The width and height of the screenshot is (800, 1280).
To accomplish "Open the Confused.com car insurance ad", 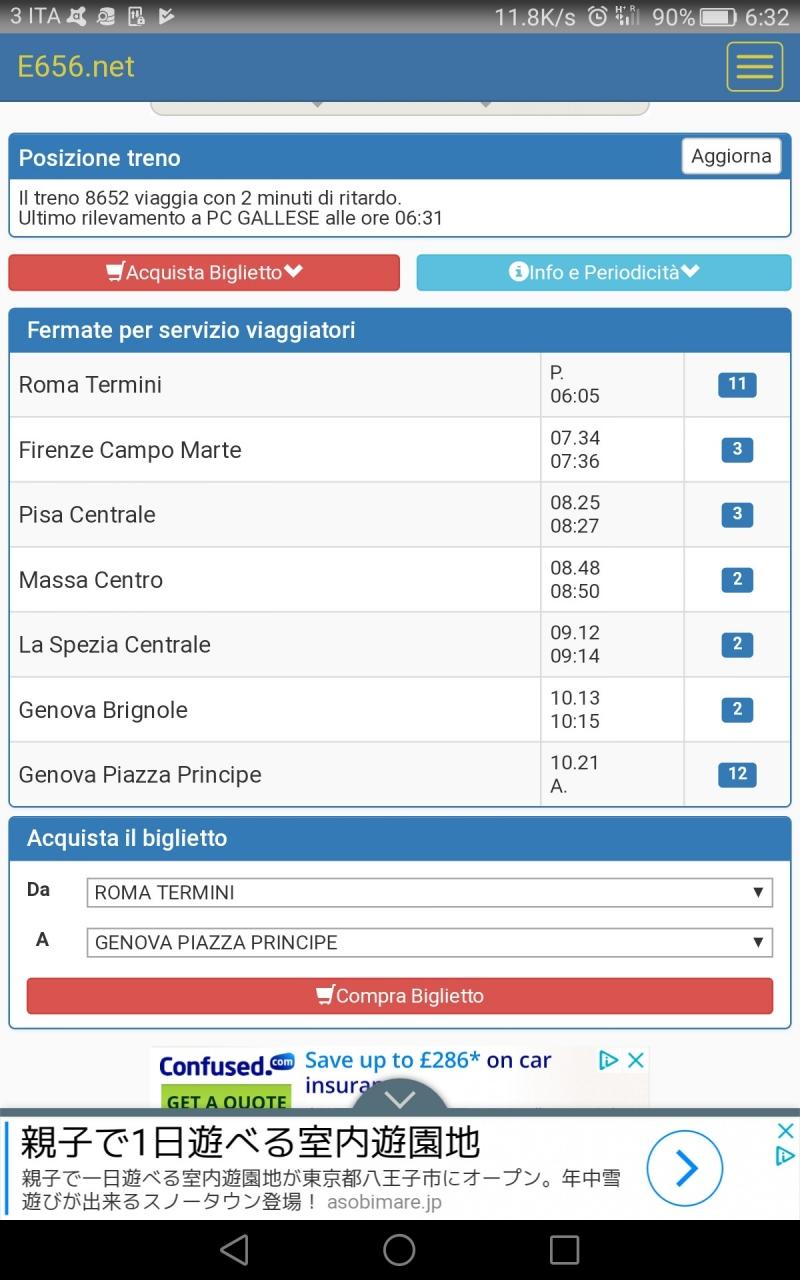I will click(x=399, y=1078).
